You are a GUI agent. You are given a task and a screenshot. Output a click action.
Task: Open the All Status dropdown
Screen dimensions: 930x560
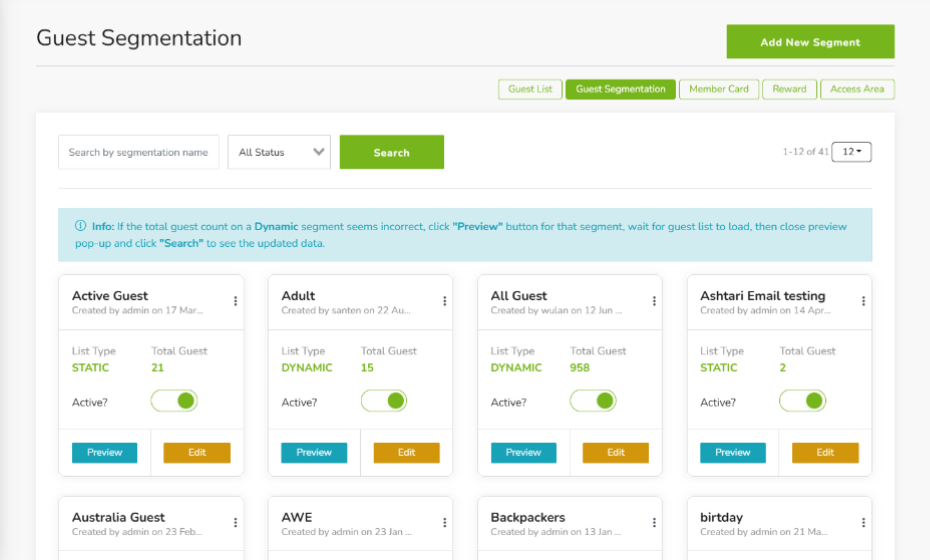coord(279,152)
